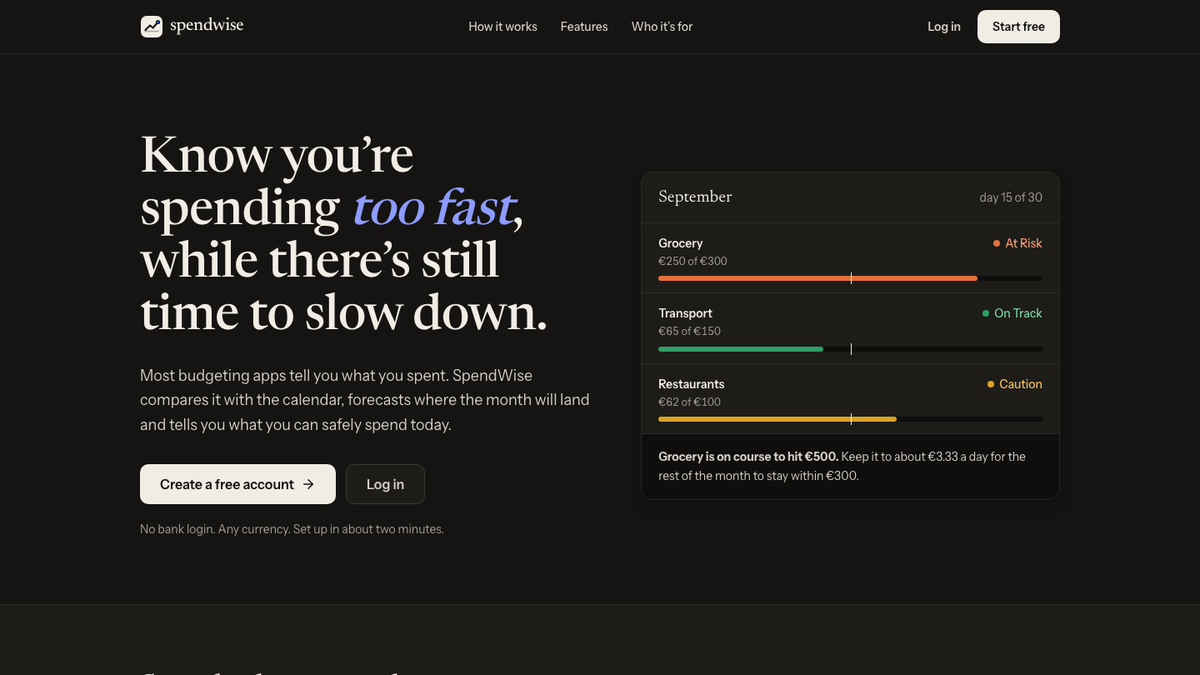The image size is (1200, 675).
Task: Click the green On Track status dot
Action: tap(985, 313)
